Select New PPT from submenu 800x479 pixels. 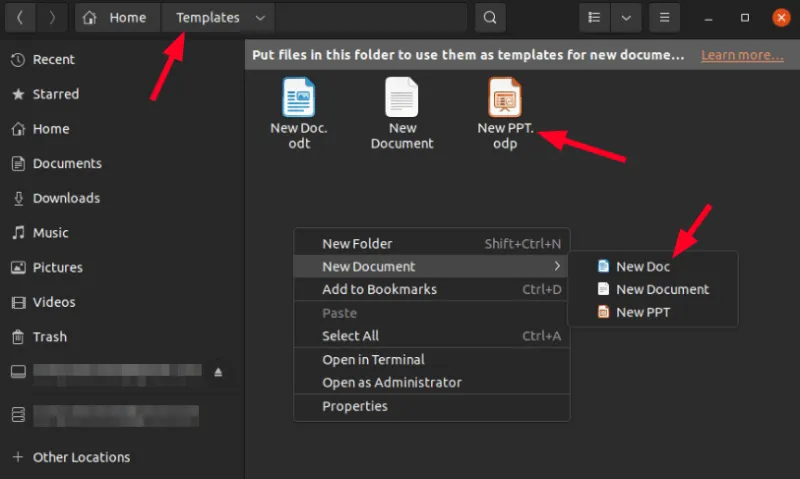click(x=642, y=312)
